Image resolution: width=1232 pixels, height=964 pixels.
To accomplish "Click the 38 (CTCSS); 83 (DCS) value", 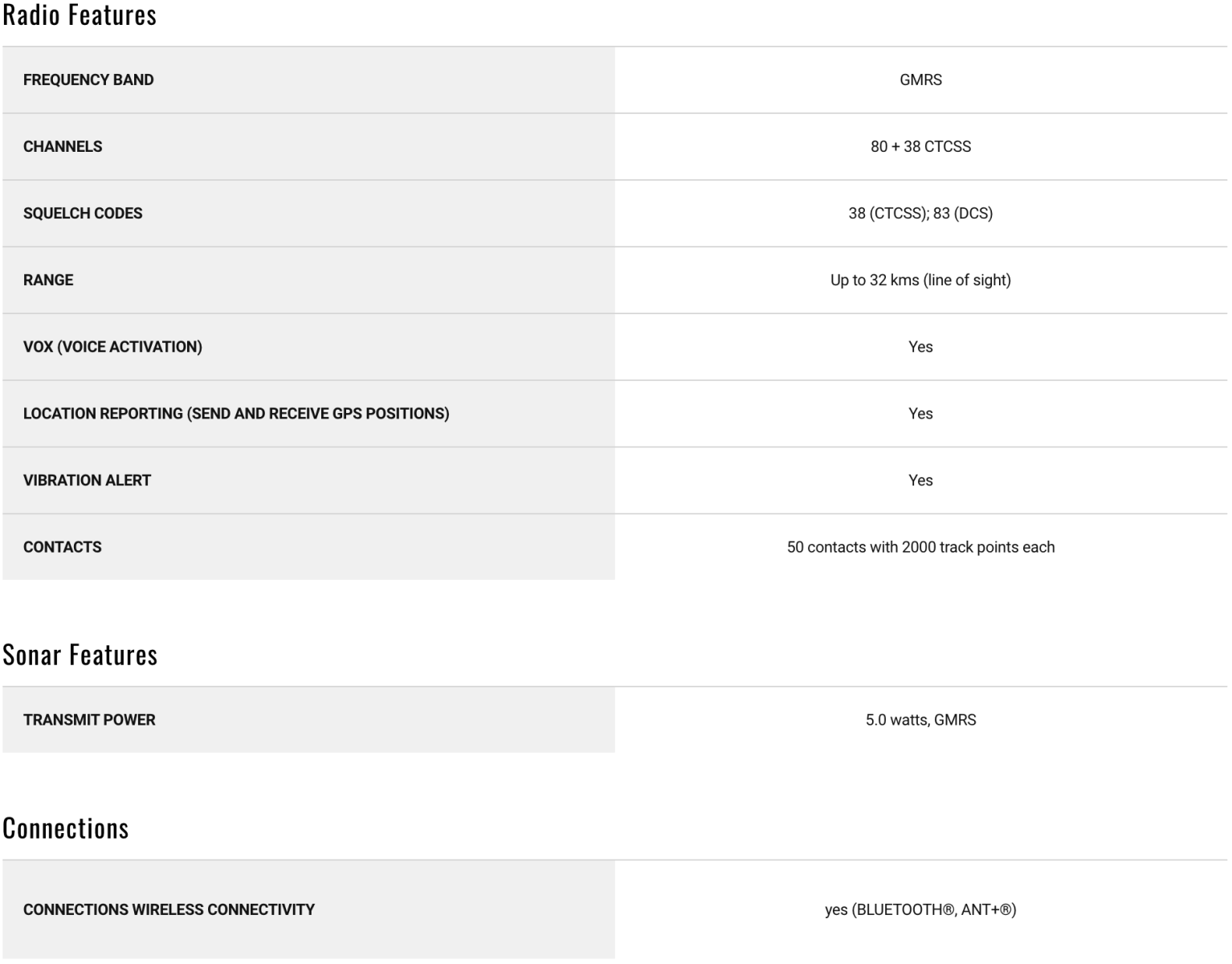I will point(920,213).
